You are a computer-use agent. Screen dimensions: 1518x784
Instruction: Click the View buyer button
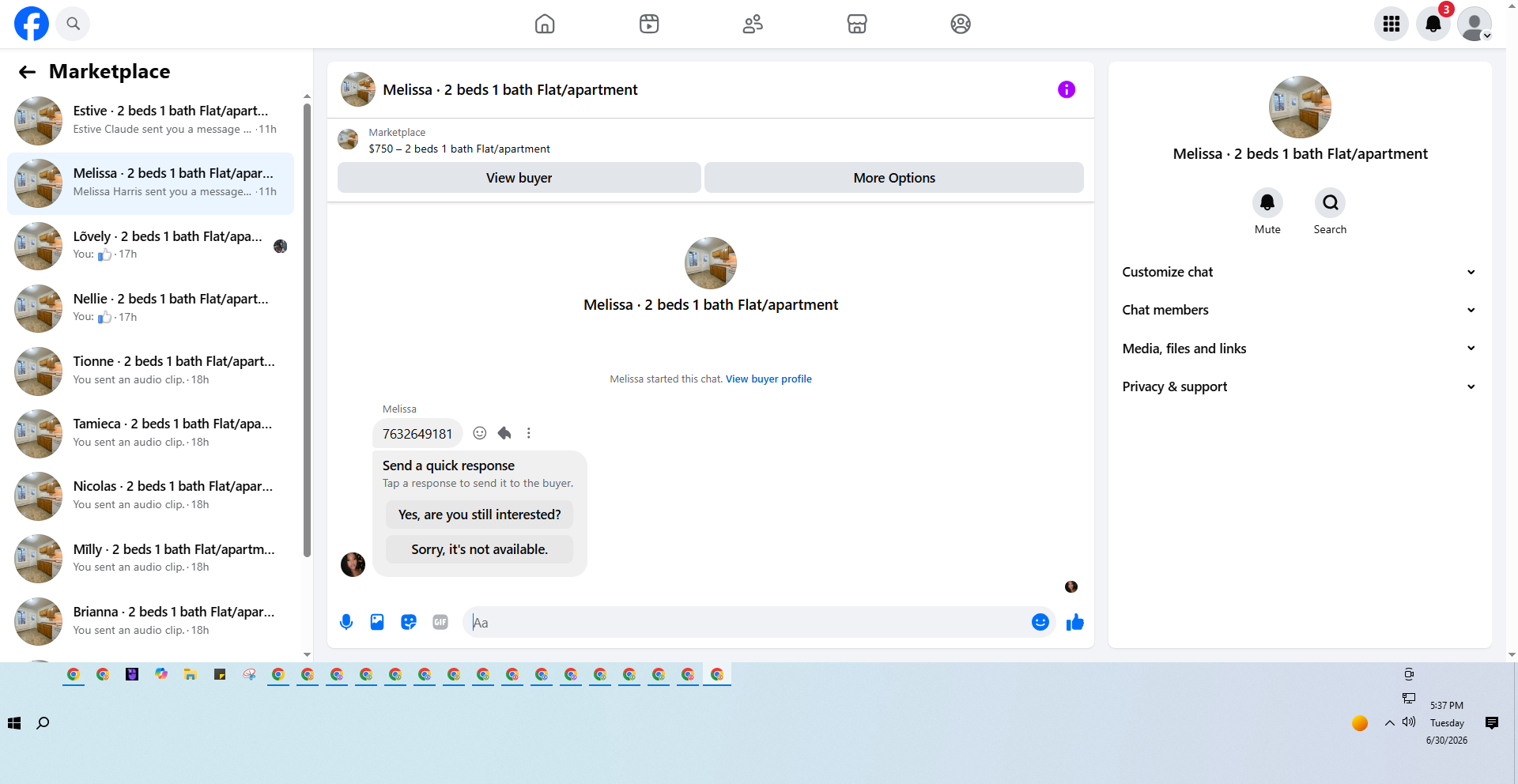(x=519, y=178)
